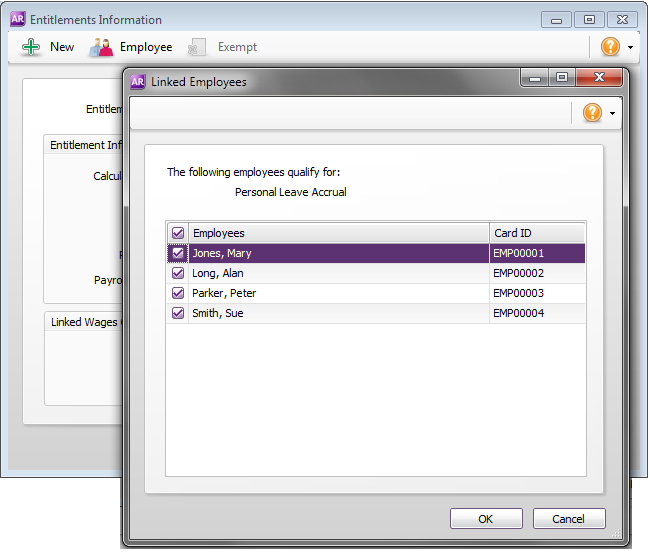Deselect the Smith, Sue checkbox
650x554 pixels.
point(178,313)
